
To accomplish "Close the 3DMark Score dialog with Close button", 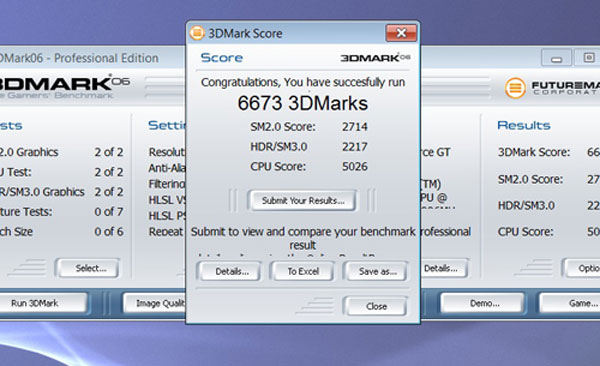I will 376,306.
